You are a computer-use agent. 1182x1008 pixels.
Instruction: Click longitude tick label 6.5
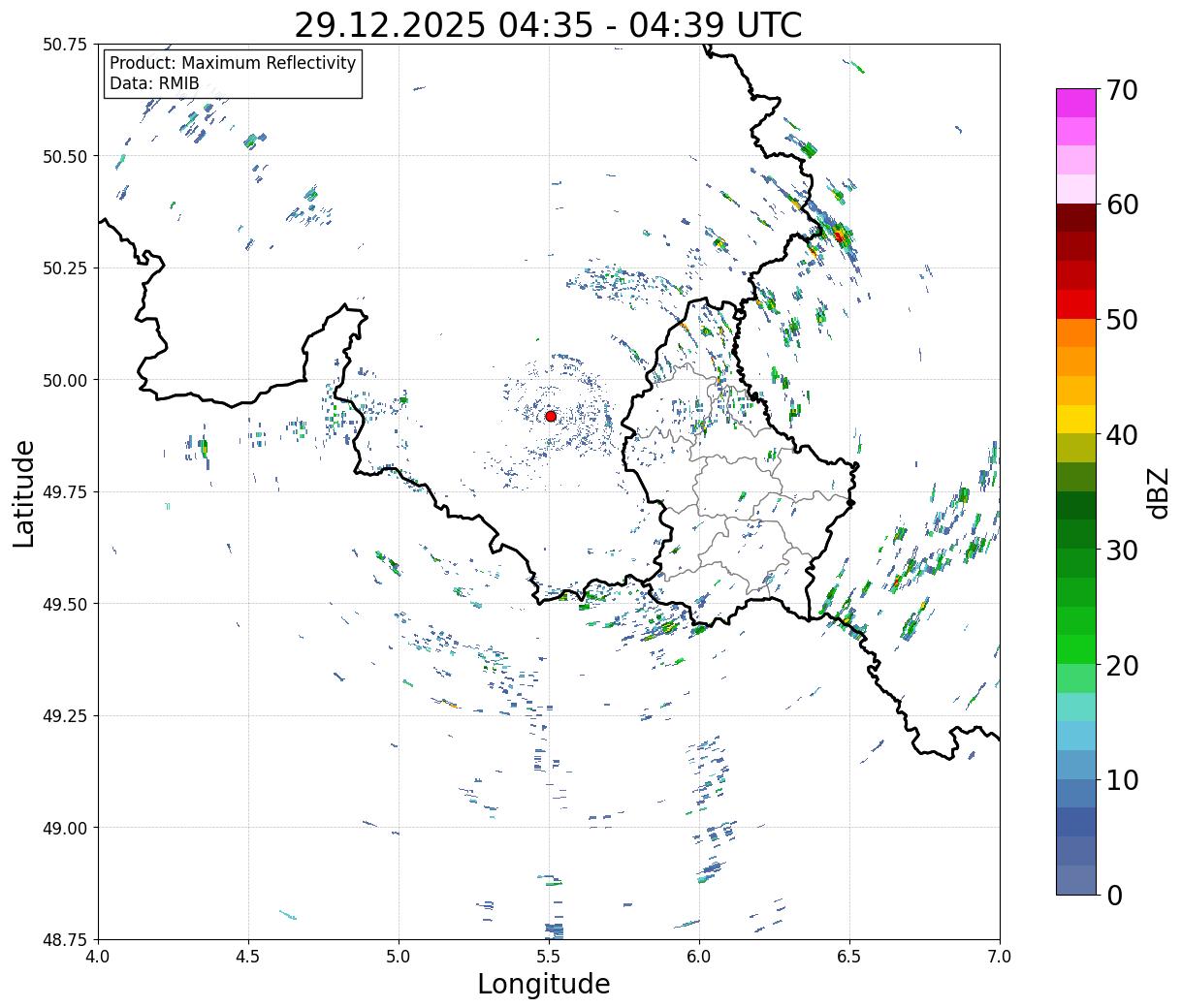849,957
